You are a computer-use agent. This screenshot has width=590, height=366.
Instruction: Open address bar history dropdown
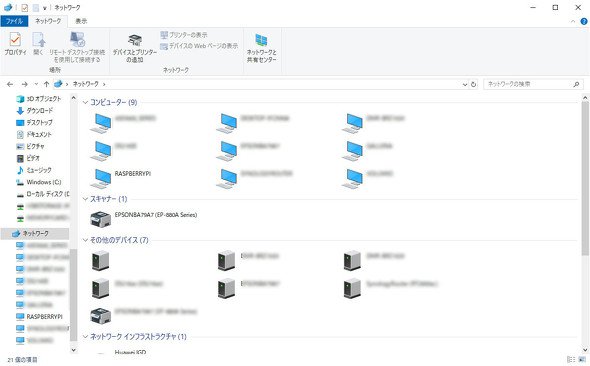[x=465, y=85]
